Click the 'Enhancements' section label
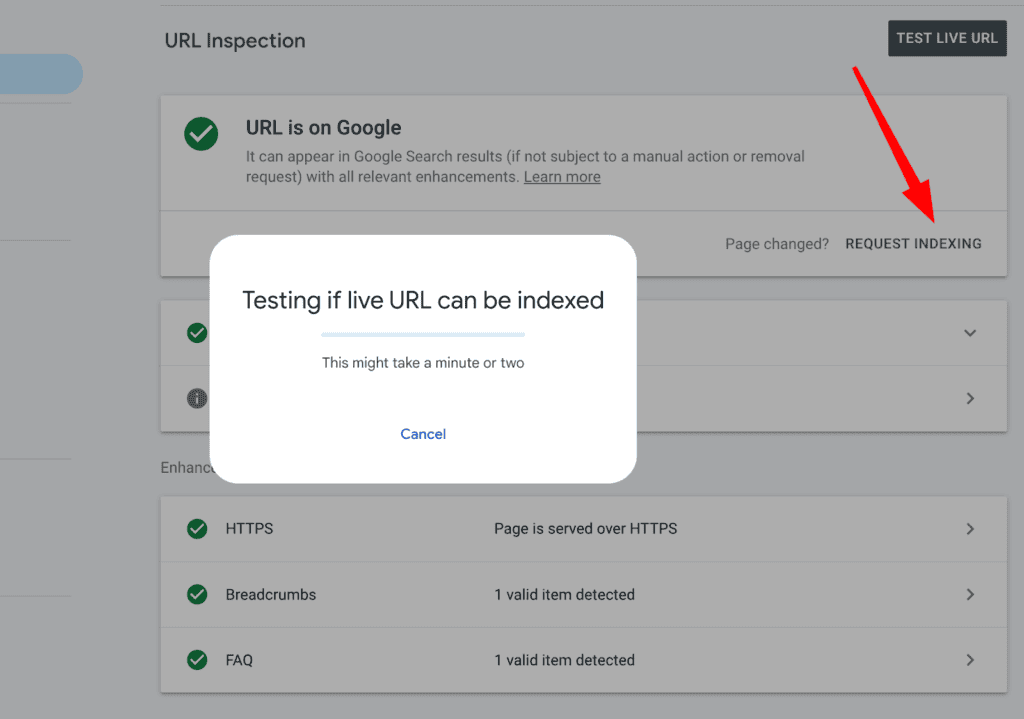Image resolution: width=1024 pixels, height=719 pixels. [x=186, y=467]
